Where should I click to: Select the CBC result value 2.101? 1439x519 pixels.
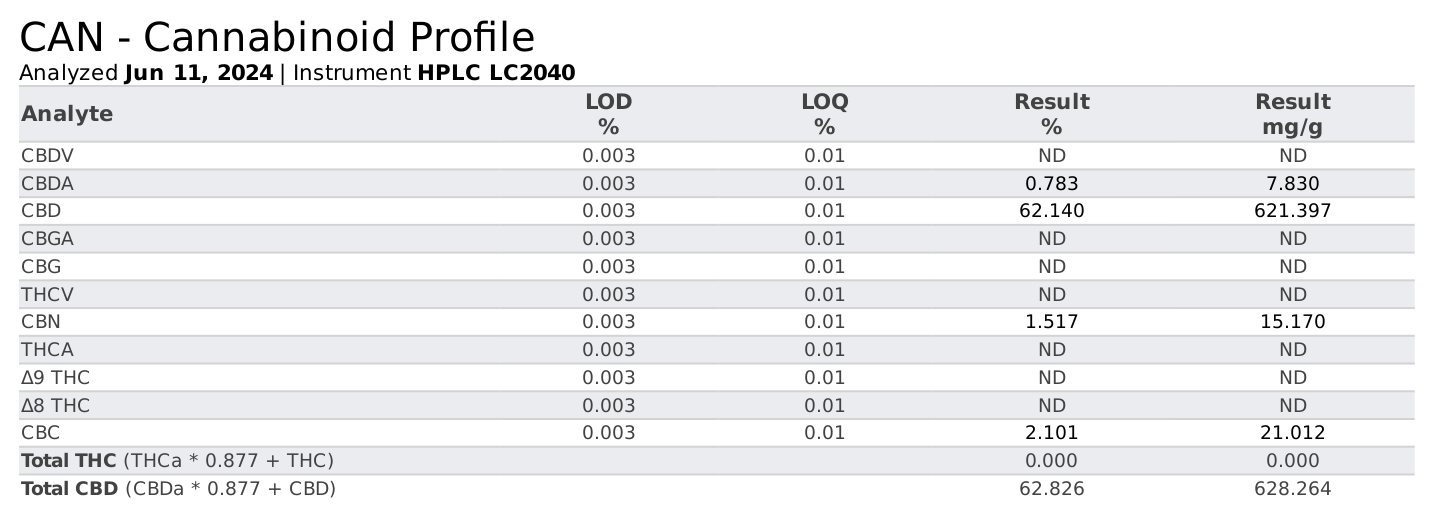click(x=1052, y=433)
